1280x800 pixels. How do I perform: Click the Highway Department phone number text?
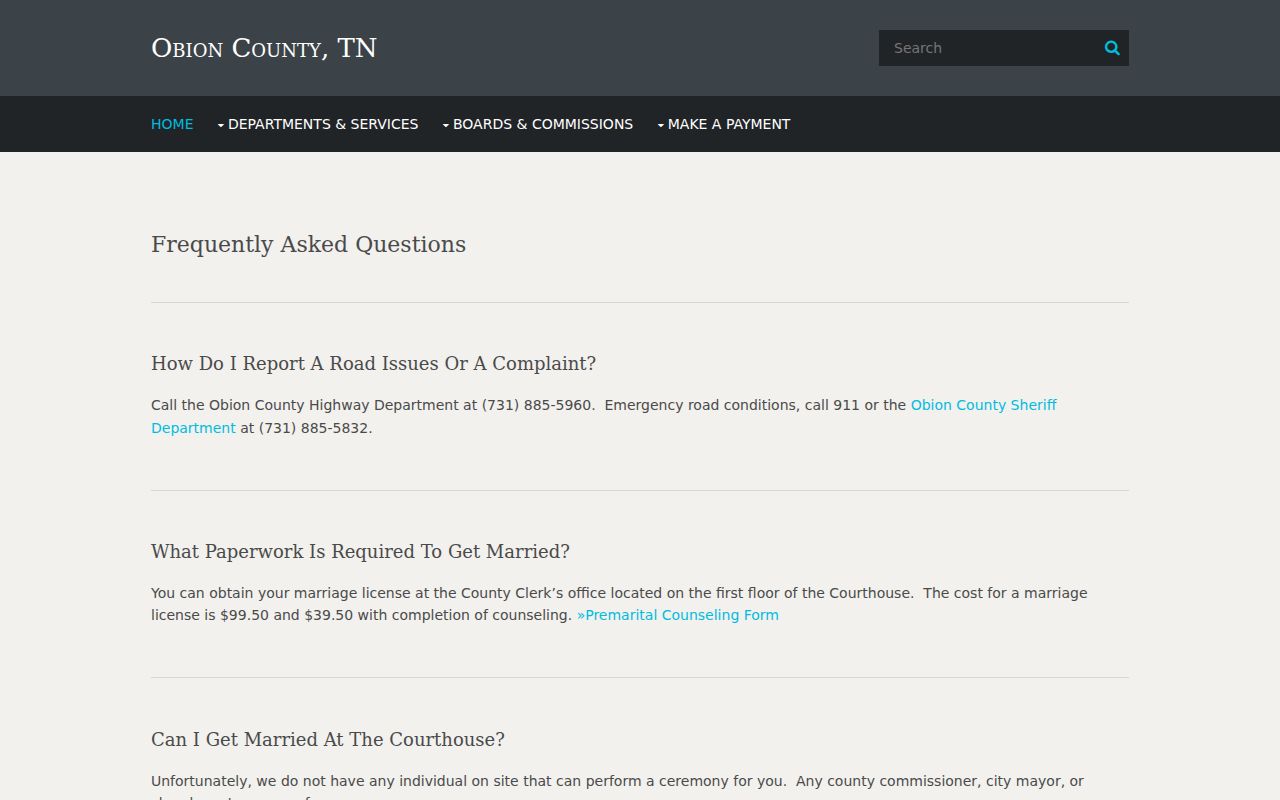click(537, 405)
